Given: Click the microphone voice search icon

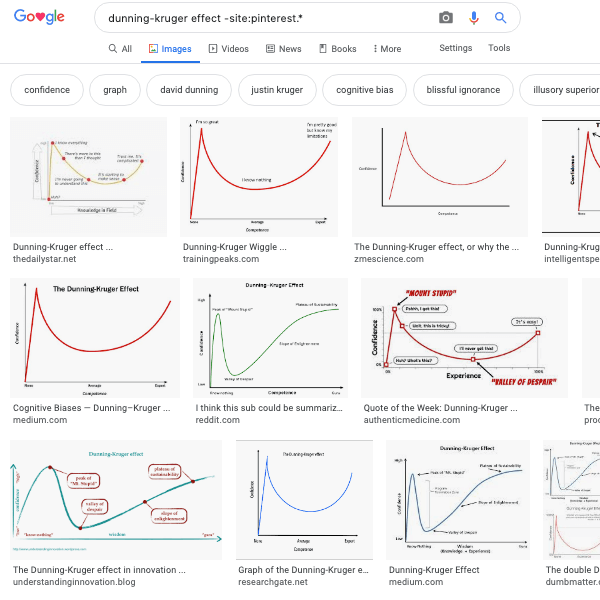Looking at the screenshot, I should click(474, 18).
